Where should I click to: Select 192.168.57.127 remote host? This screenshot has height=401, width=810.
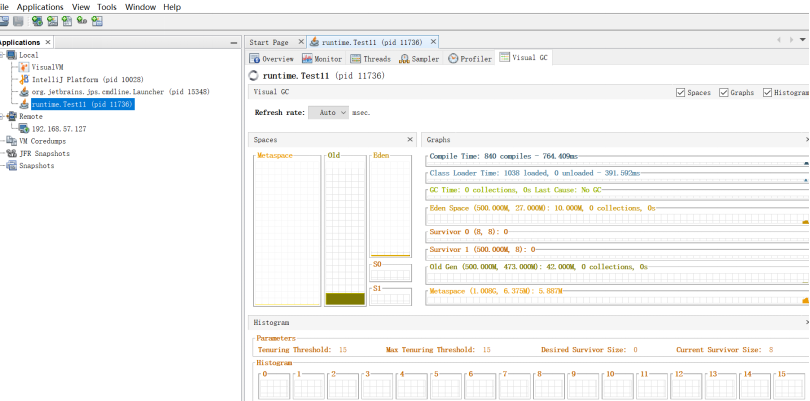(59, 129)
